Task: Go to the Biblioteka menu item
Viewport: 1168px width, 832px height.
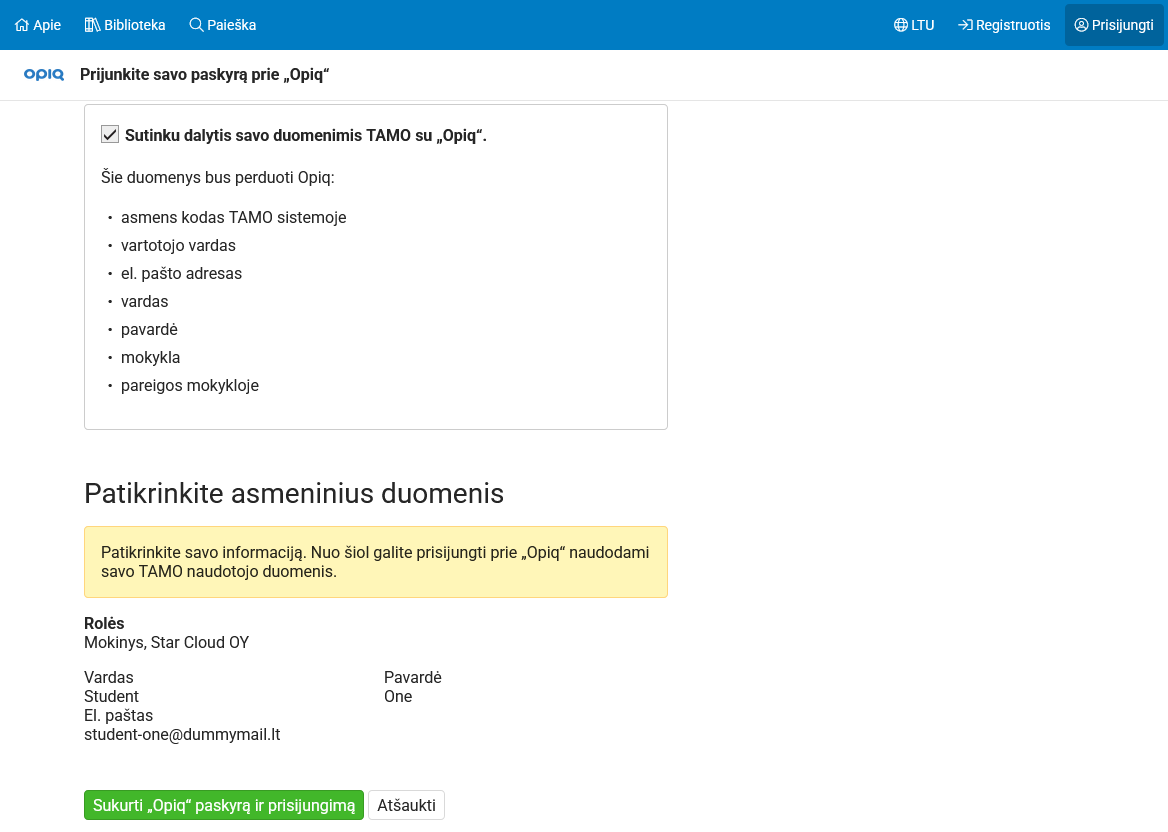Action: pyautogui.click(x=135, y=25)
